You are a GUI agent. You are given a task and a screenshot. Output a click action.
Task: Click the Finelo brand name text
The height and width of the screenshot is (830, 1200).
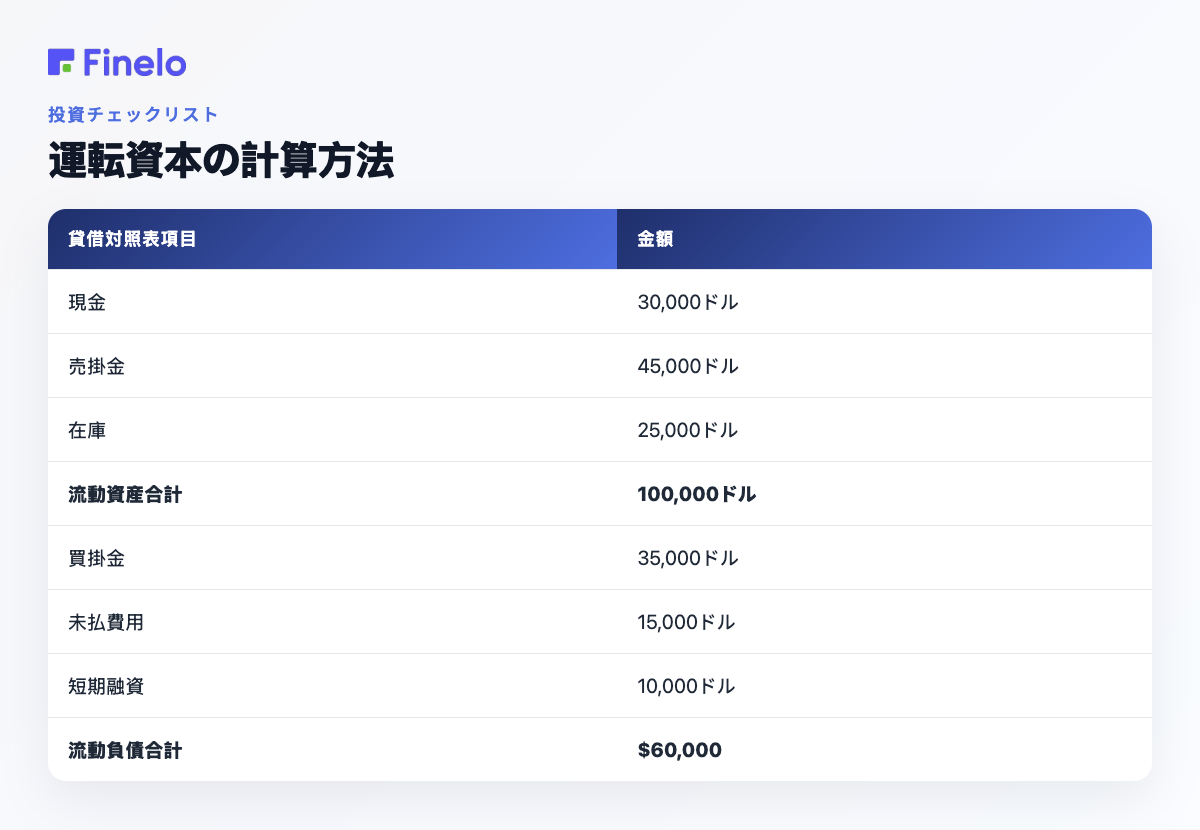[x=135, y=62]
